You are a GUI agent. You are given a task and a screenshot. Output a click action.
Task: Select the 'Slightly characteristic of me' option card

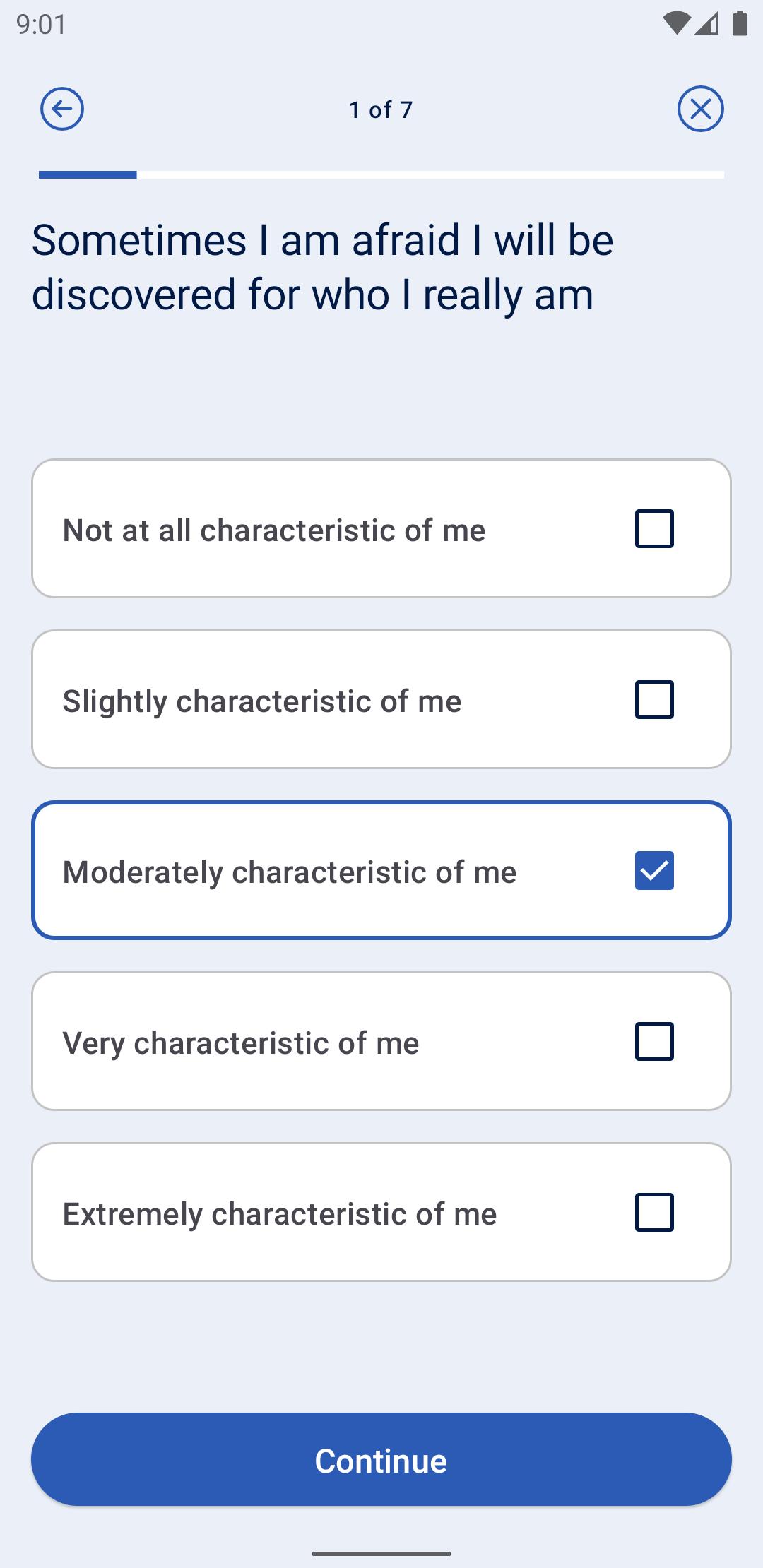pyautogui.click(x=381, y=699)
